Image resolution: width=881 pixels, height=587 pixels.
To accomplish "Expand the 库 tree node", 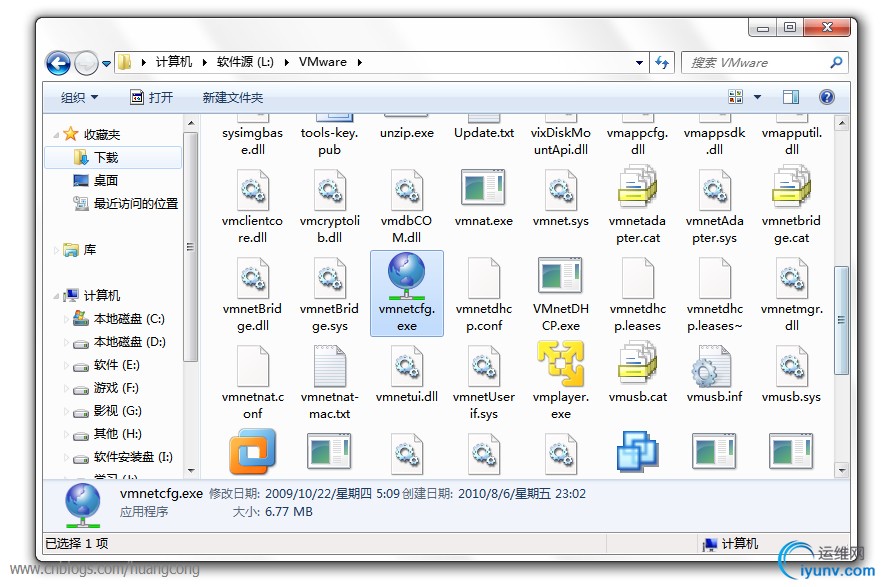I will click(56, 250).
